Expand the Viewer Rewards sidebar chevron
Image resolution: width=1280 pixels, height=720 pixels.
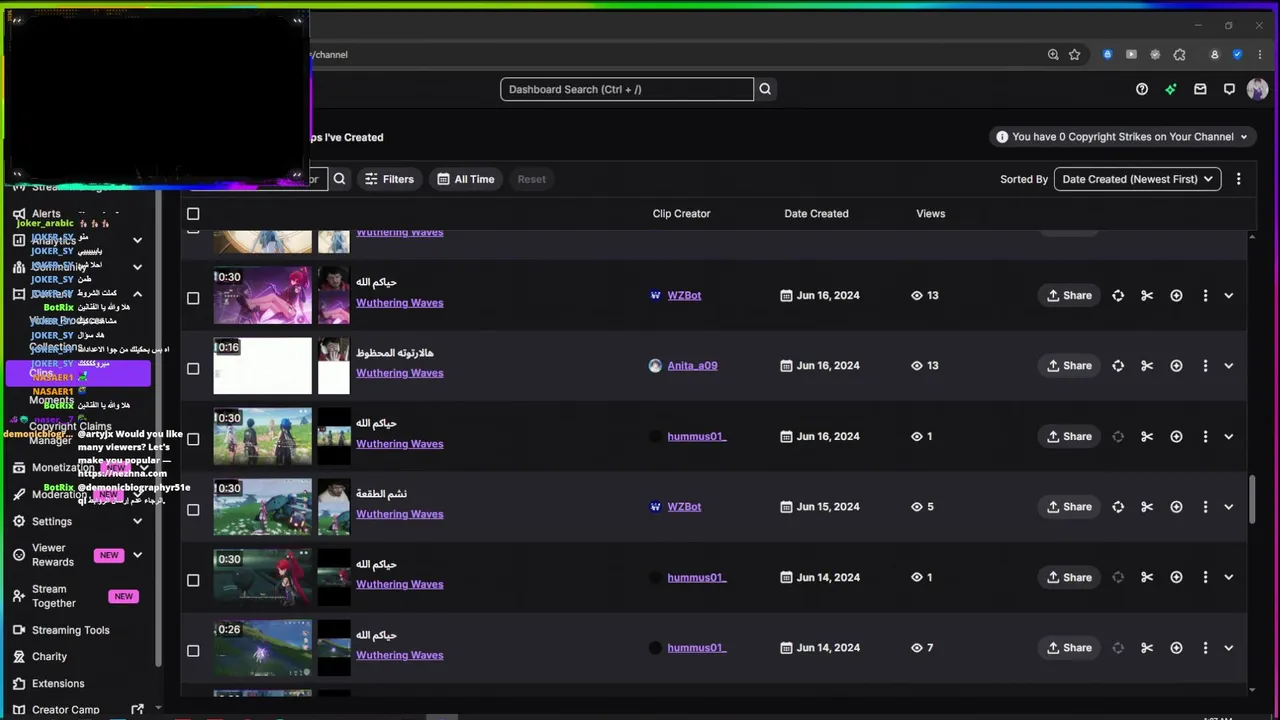(137, 555)
